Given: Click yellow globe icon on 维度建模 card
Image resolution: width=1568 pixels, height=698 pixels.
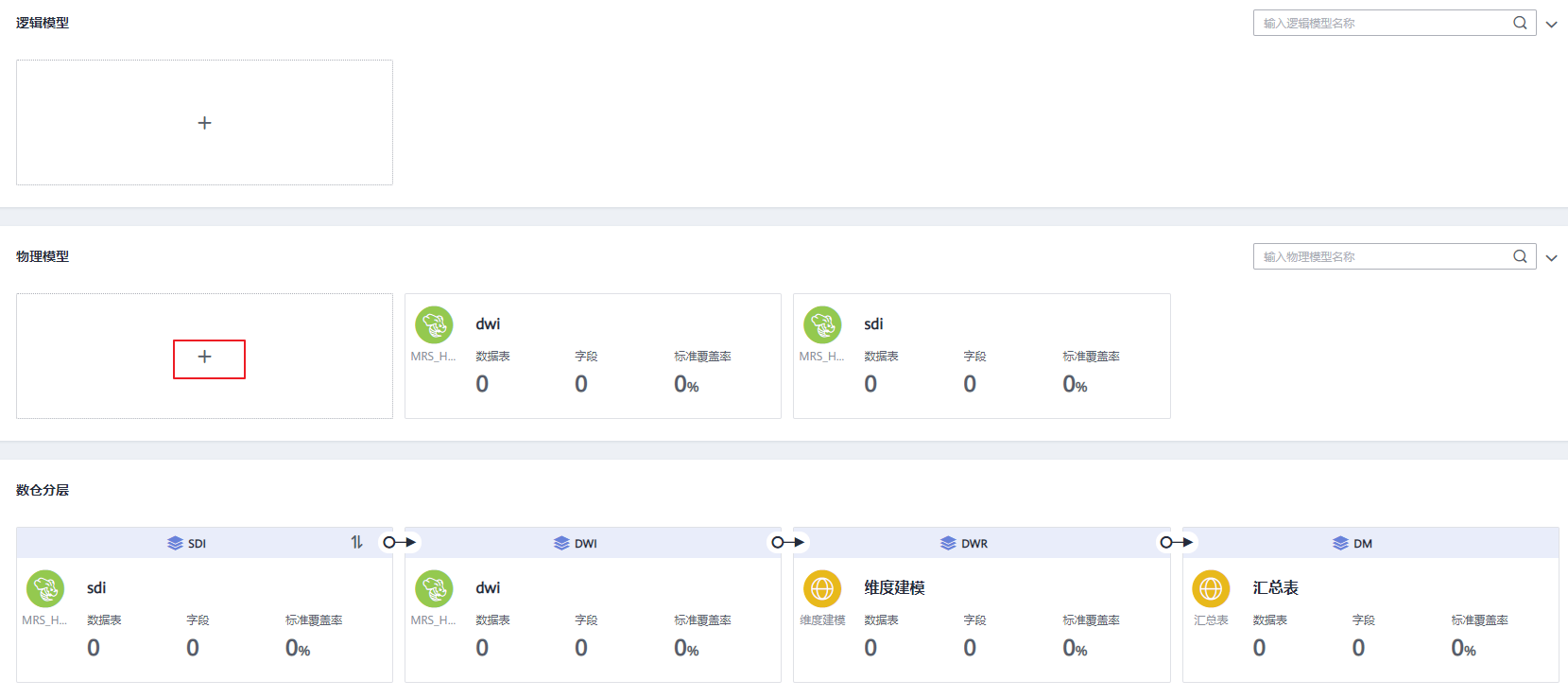Looking at the screenshot, I should 822,588.
